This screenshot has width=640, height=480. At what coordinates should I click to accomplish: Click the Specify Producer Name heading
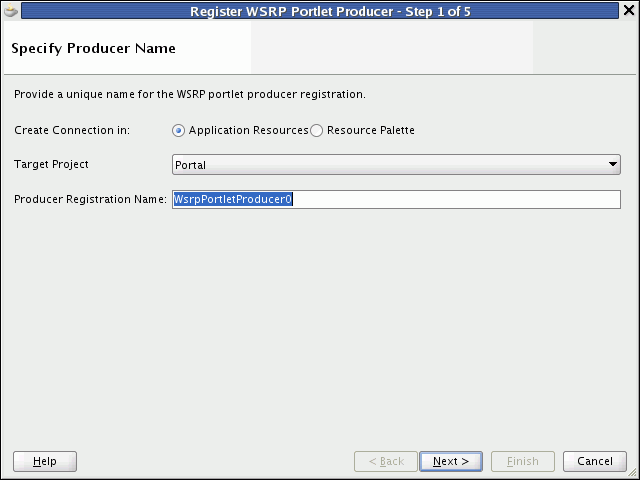93,49
